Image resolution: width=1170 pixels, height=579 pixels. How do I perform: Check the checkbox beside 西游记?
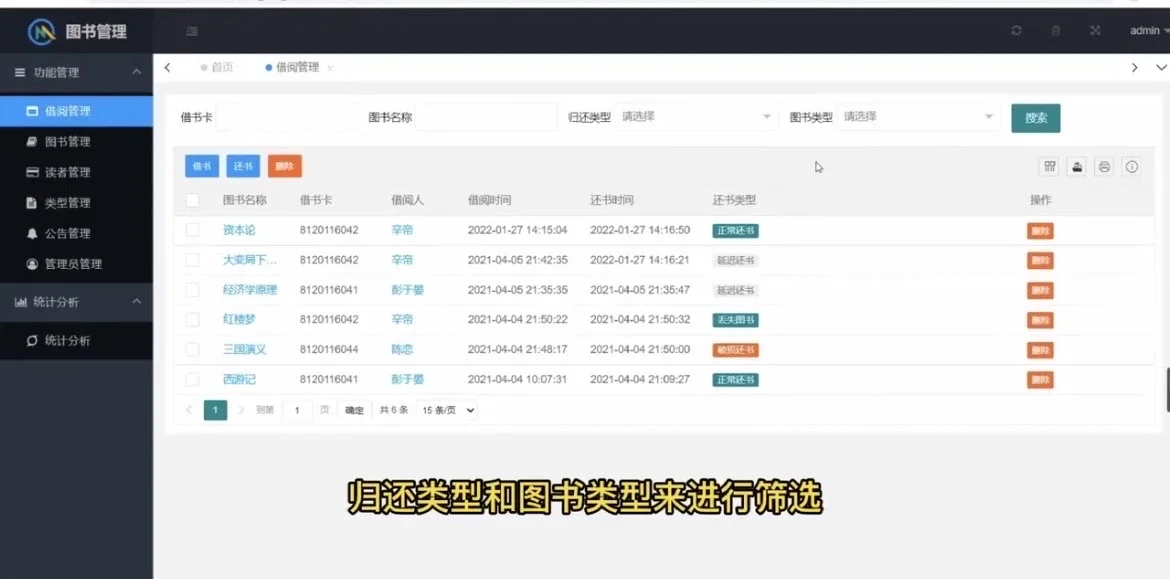point(193,380)
